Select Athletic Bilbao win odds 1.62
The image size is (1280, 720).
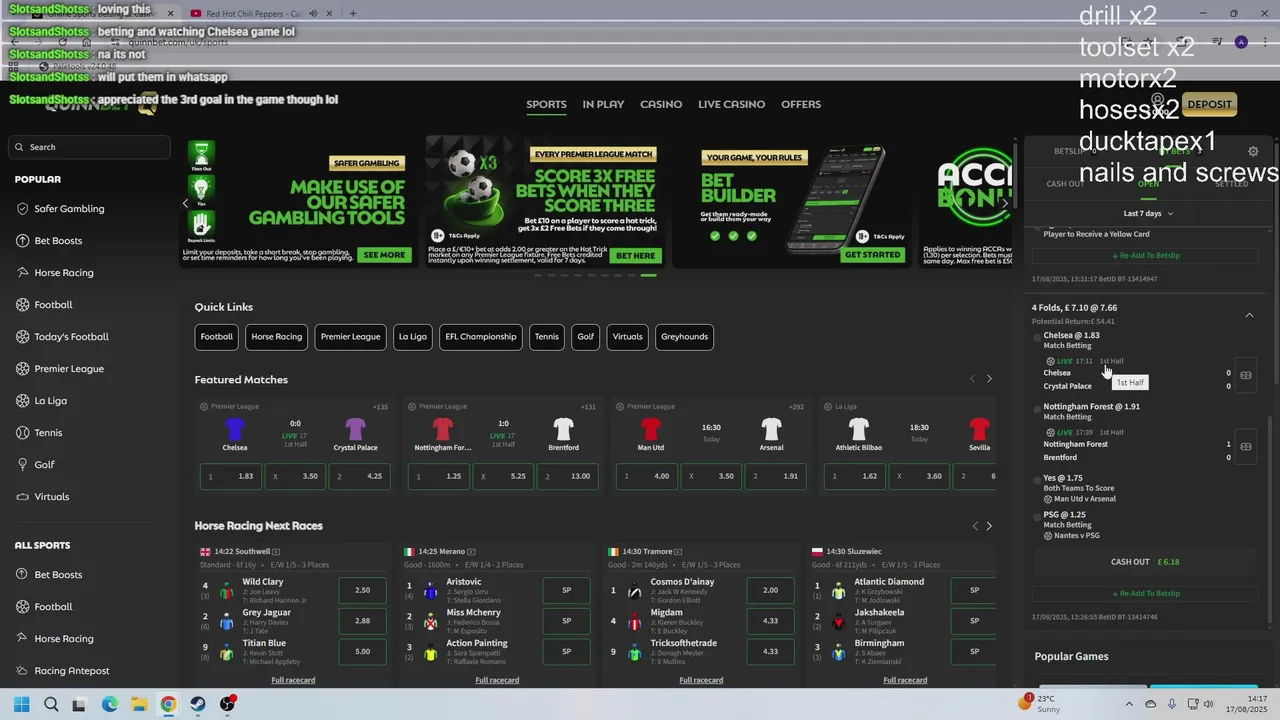(x=855, y=477)
